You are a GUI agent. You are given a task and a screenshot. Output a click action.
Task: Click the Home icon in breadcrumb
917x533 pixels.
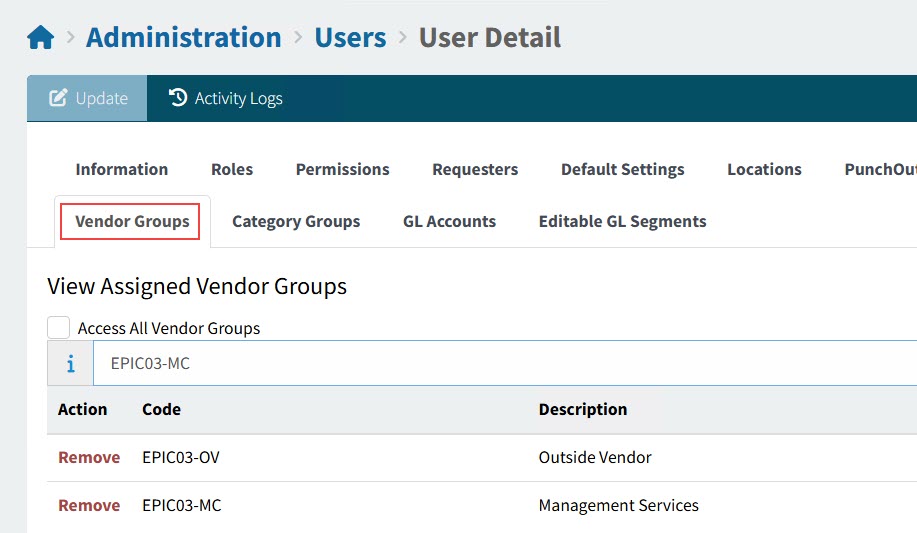tap(40, 38)
